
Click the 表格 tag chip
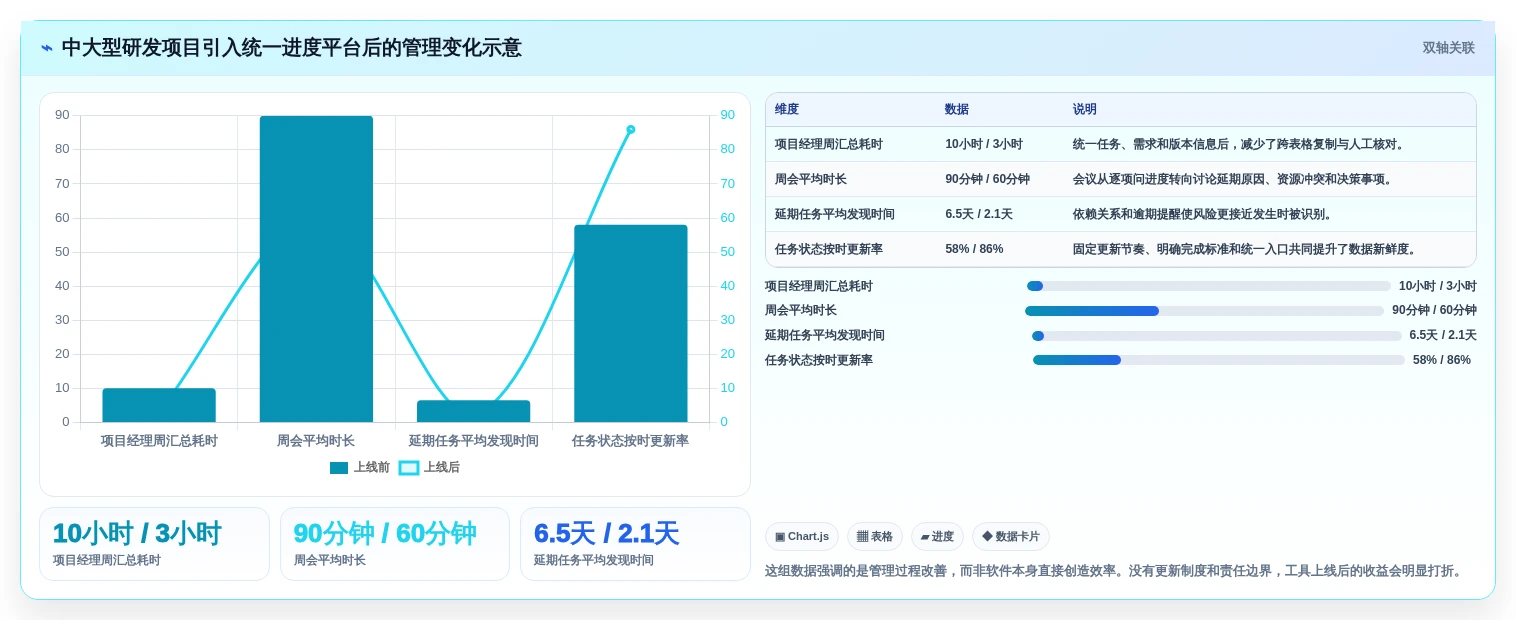[875, 536]
